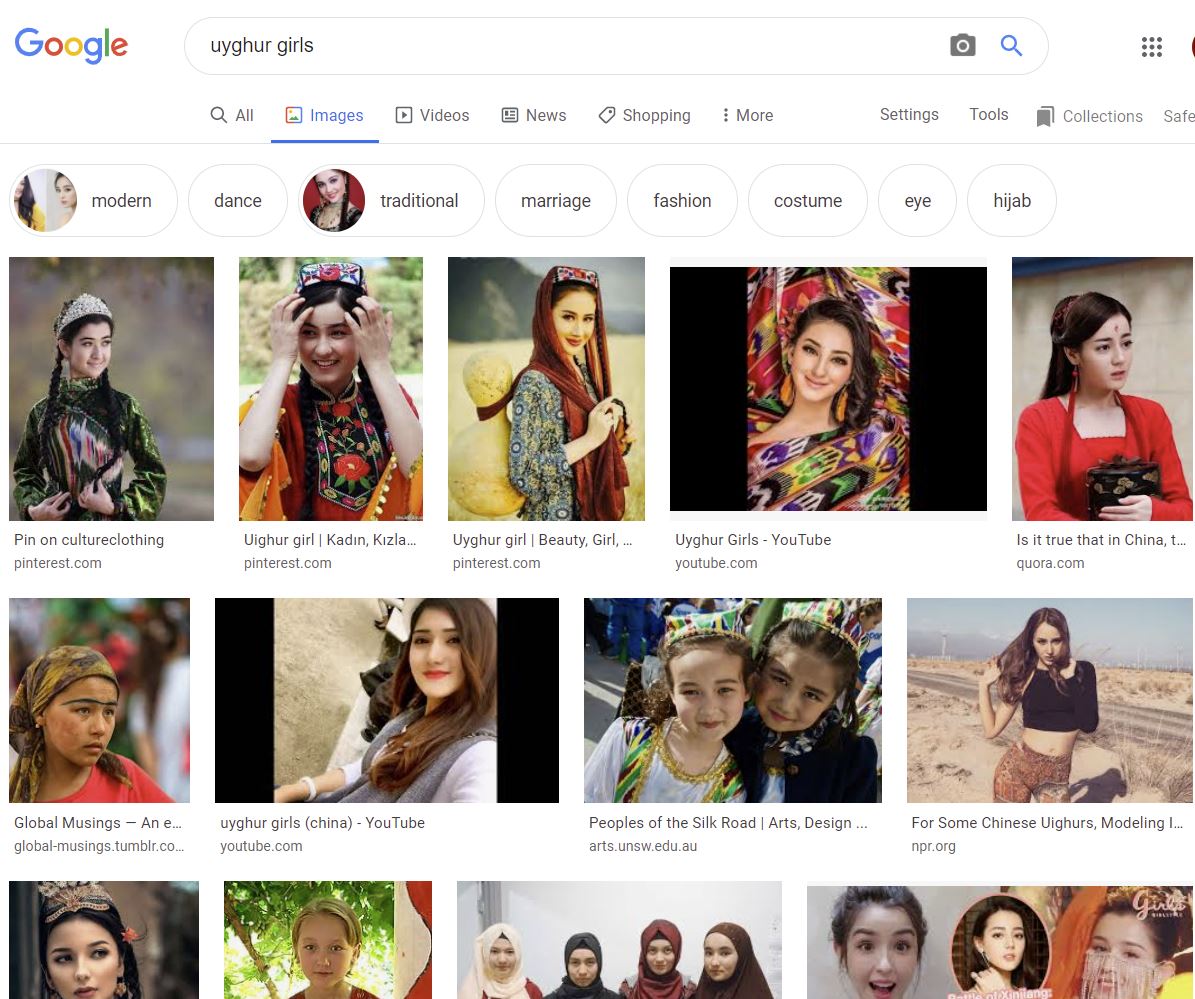Open the npr.org modeling article link

[x=1047, y=823]
